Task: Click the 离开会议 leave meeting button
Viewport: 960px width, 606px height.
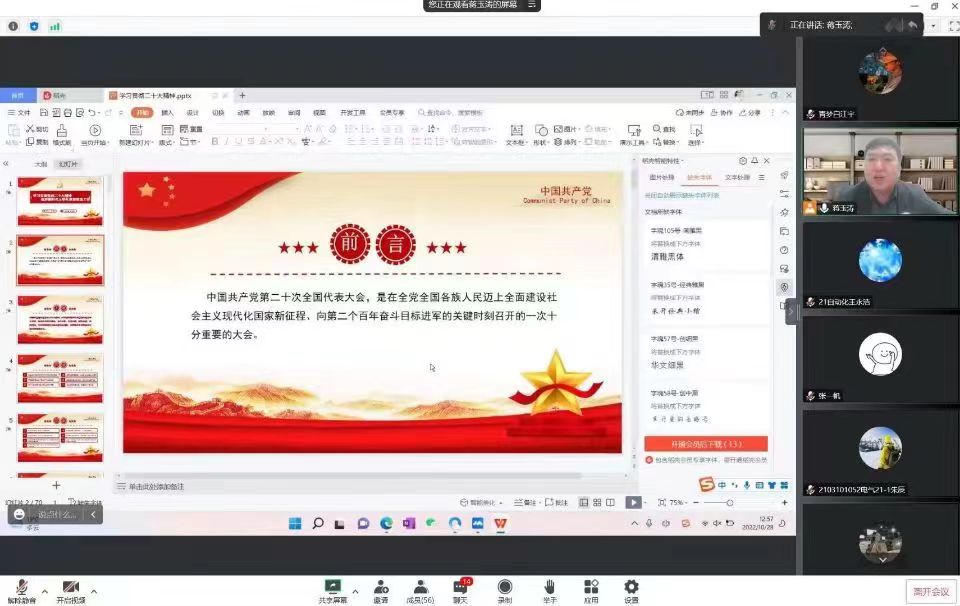Action: click(928, 591)
